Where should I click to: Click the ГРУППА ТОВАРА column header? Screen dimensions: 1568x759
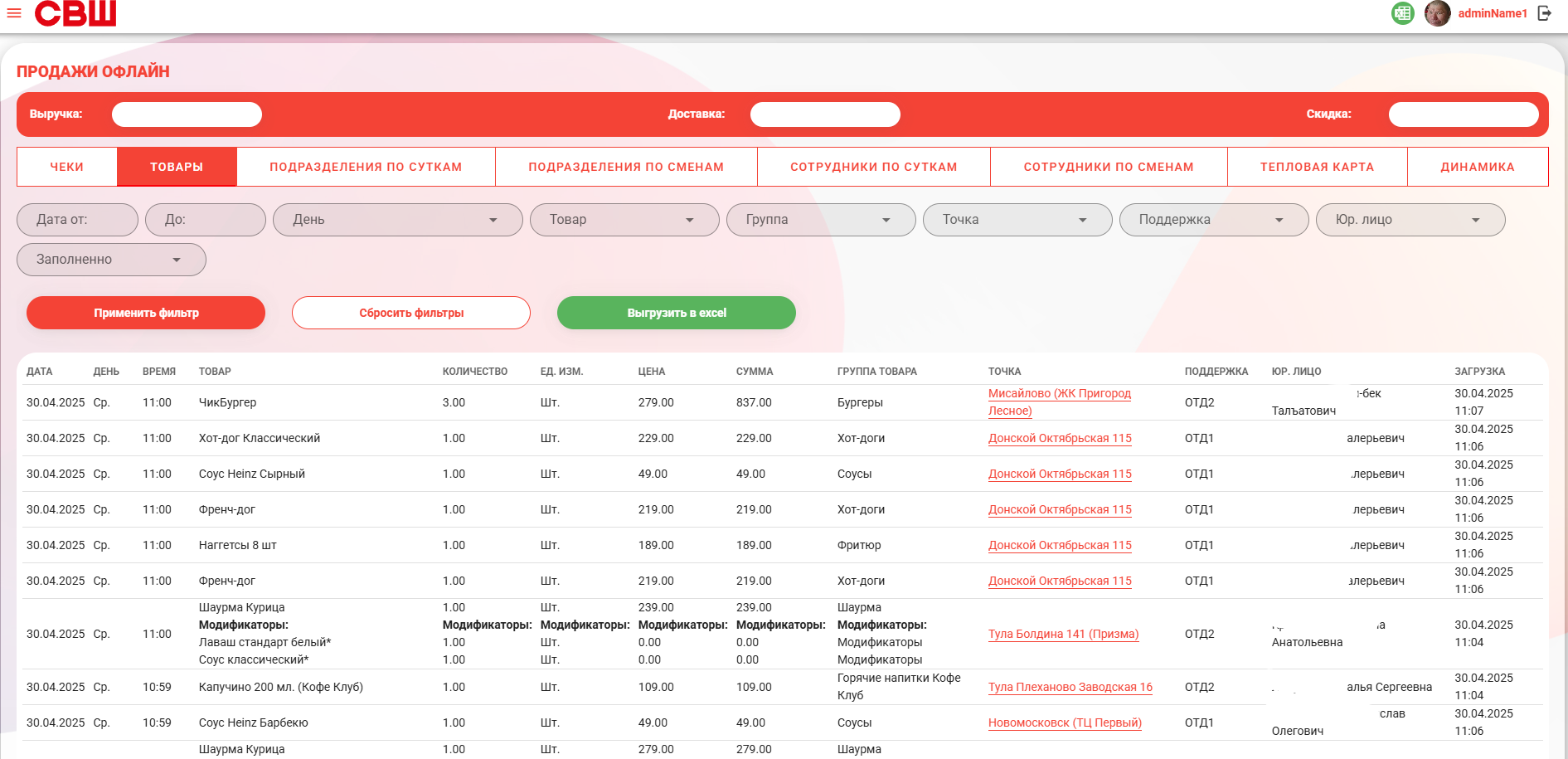[x=877, y=372]
